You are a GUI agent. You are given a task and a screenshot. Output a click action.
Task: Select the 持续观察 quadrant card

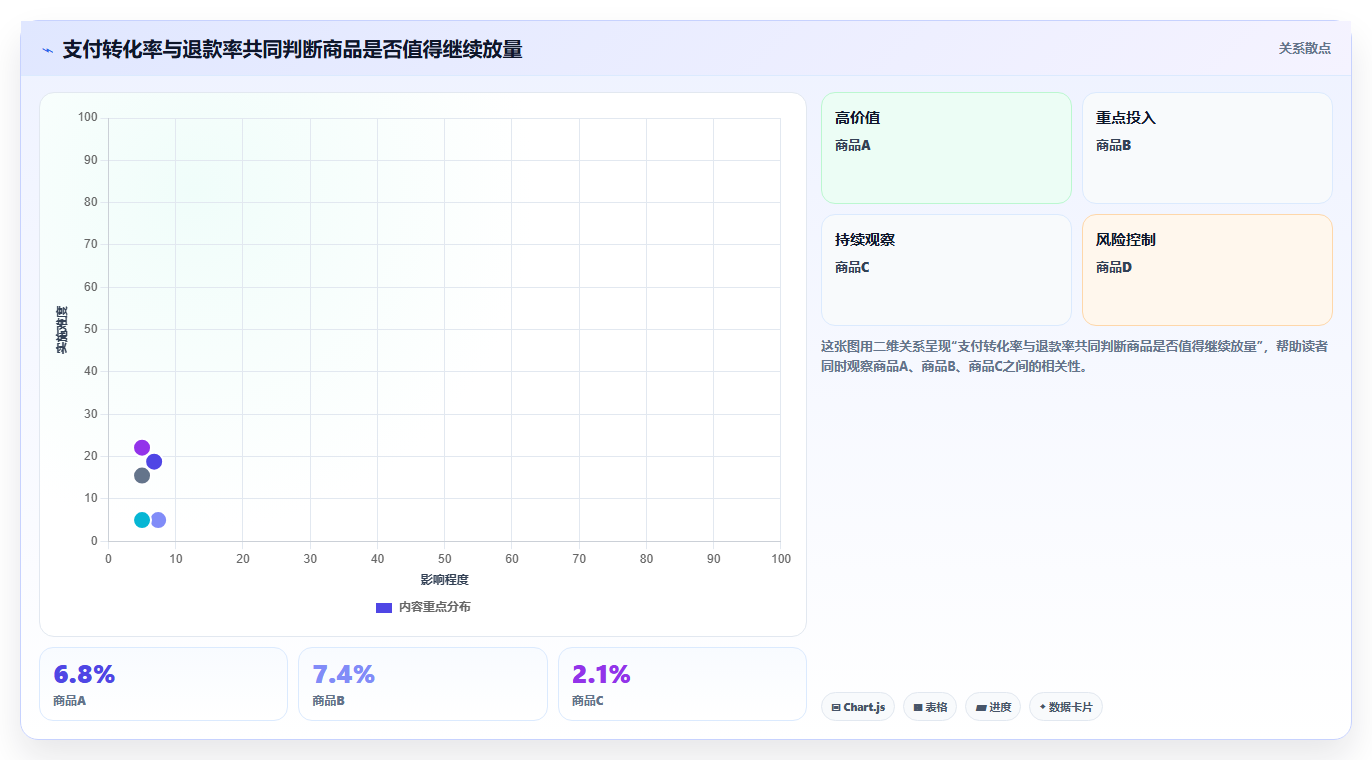coord(946,270)
